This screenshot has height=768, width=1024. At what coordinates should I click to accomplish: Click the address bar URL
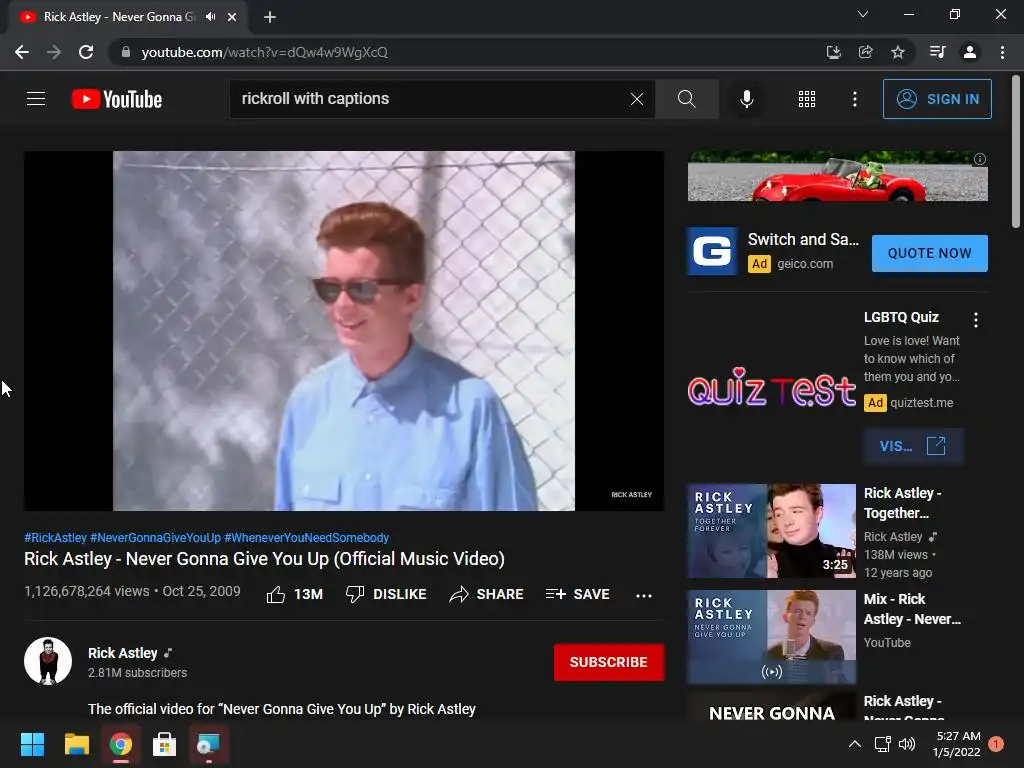tap(264, 52)
